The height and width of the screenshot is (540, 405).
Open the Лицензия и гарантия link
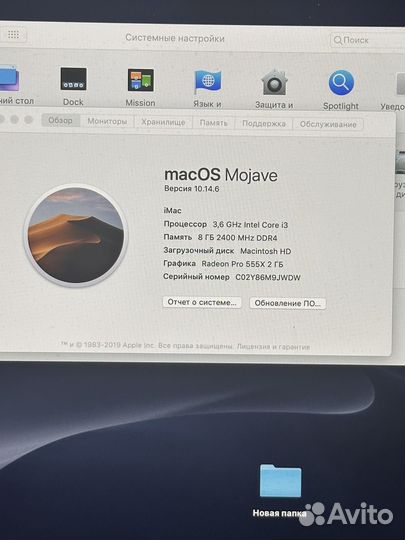(273, 347)
